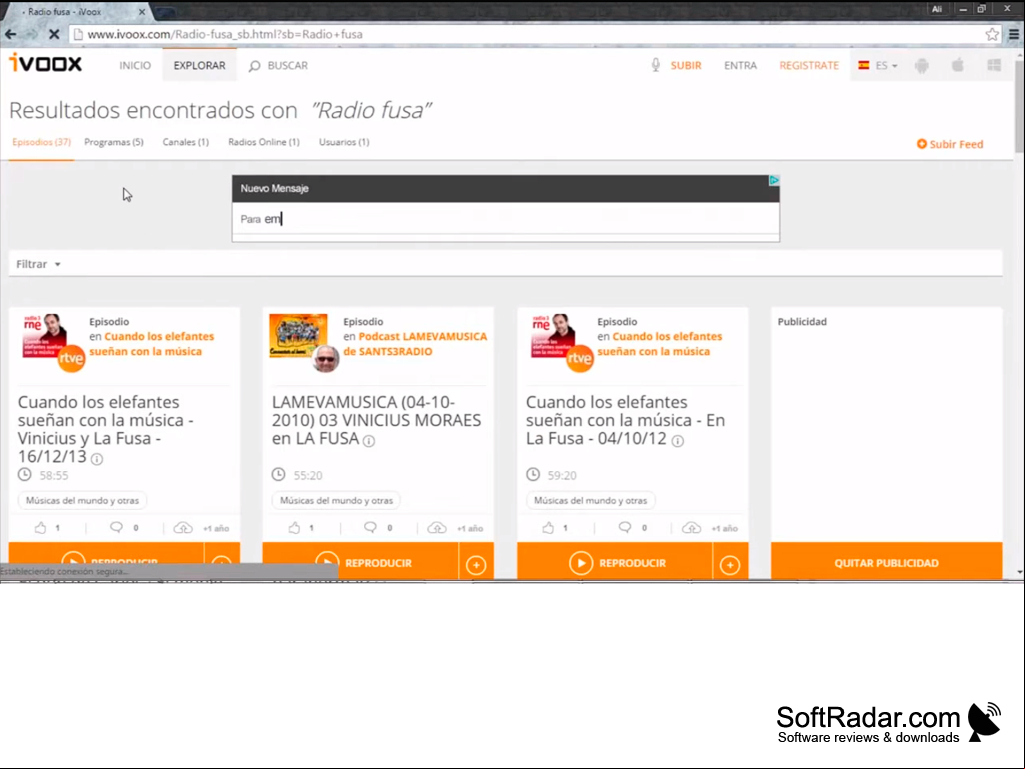Show info for Vinicius y La Fusa 16/12/13 title
The width and height of the screenshot is (1025, 769).
(97, 459)
